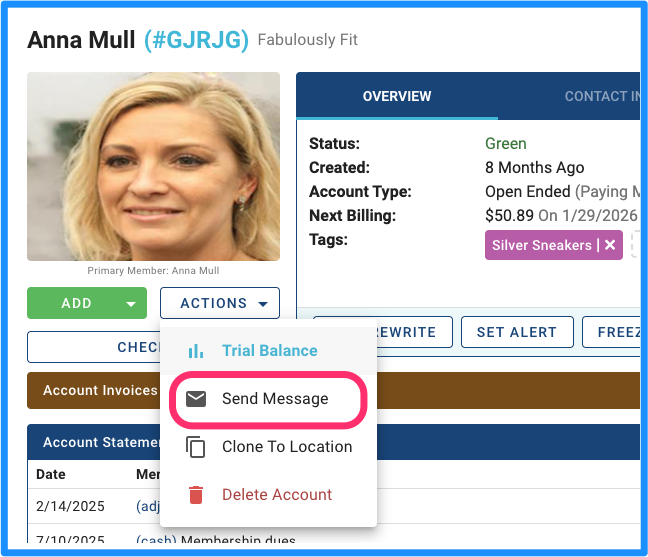This screenshot has height=557, width=648.
Task: Click the Trial Balance bar chart icon
Action: 195,351
